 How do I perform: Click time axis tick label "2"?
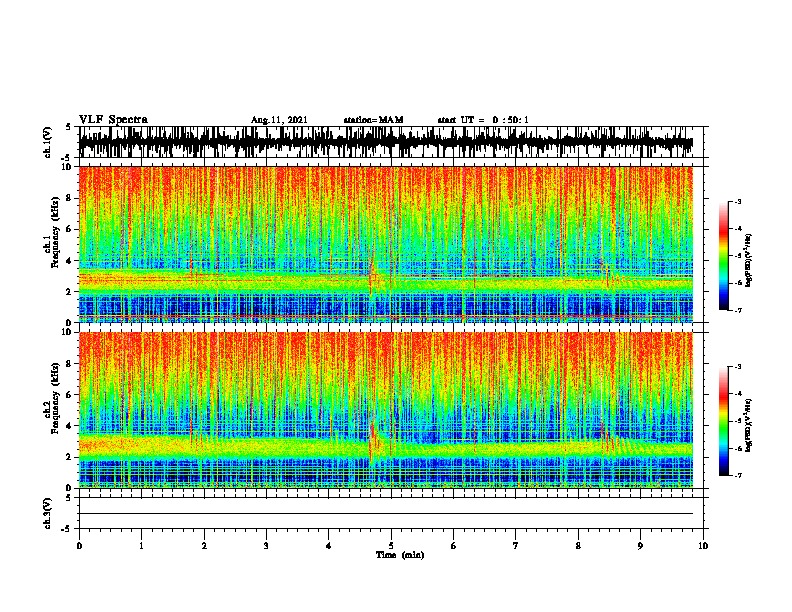click(204, 546)
